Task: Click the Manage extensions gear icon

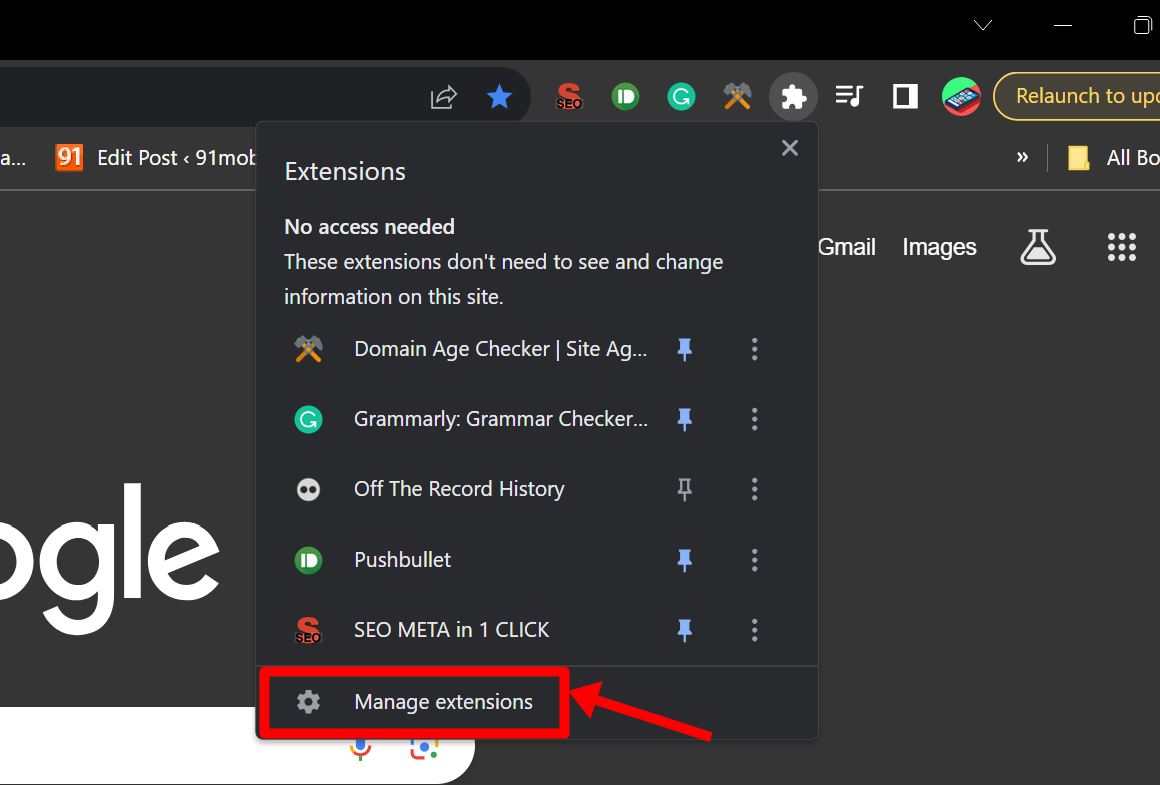Action: coord(308,701)
